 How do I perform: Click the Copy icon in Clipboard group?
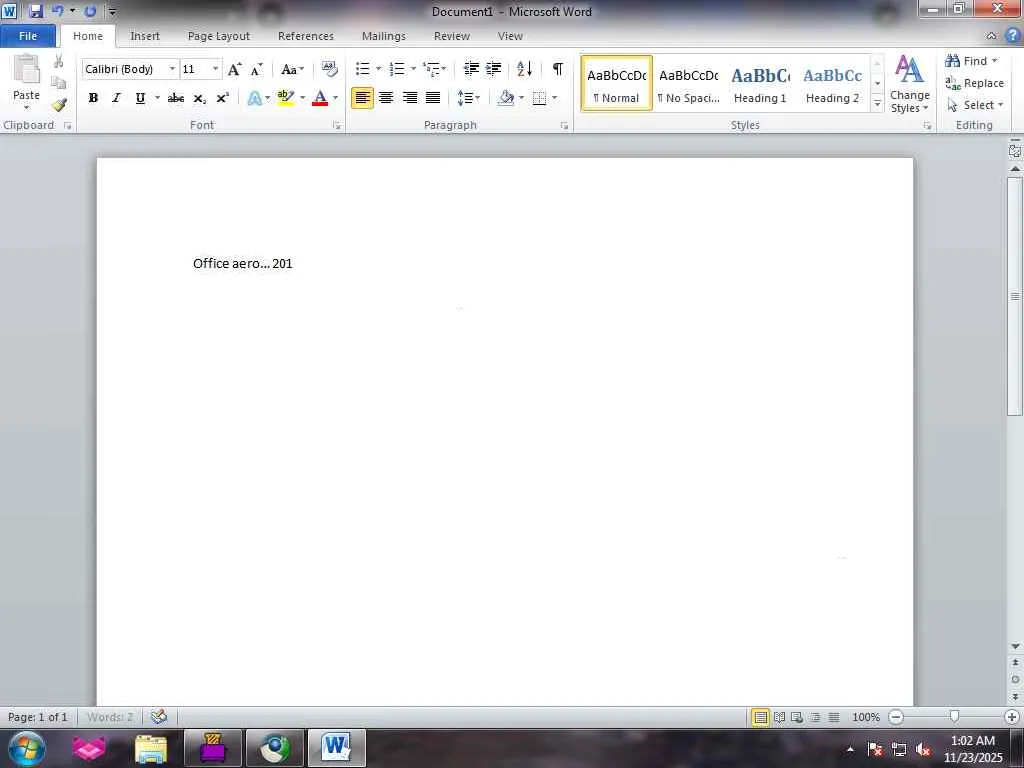click(59, 83)
